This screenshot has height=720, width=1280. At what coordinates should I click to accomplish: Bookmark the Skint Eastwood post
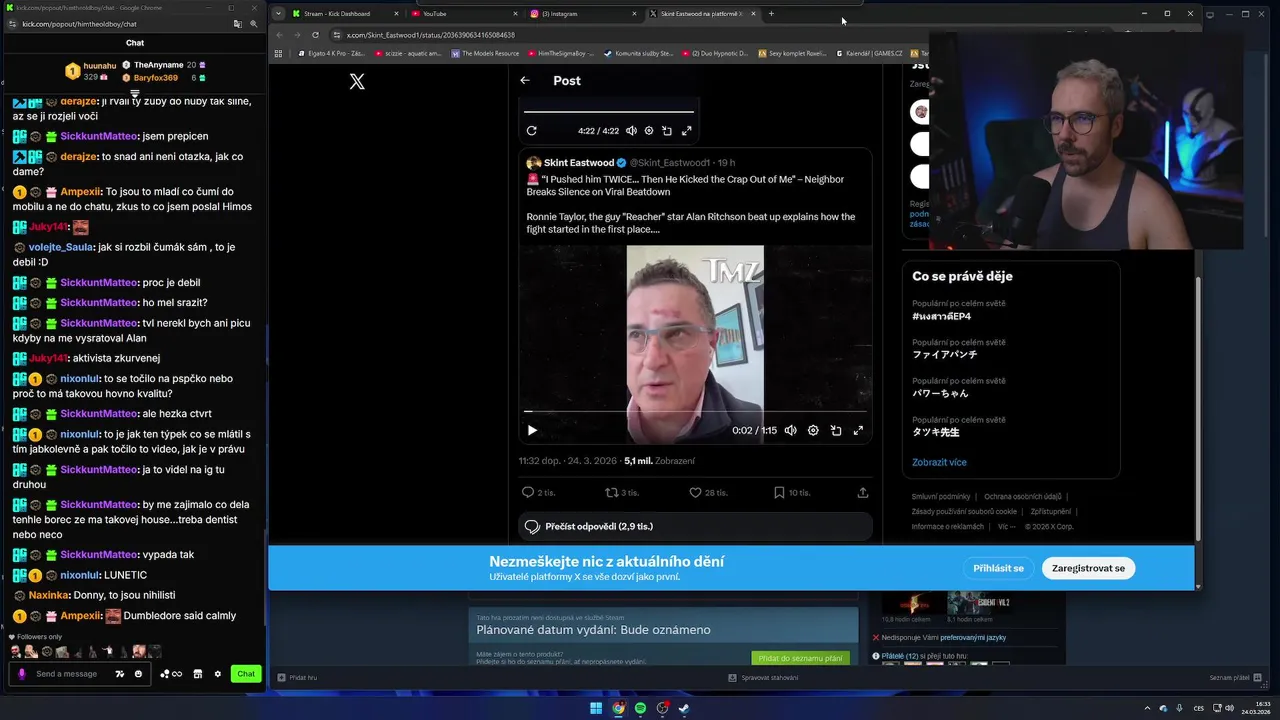779,492
